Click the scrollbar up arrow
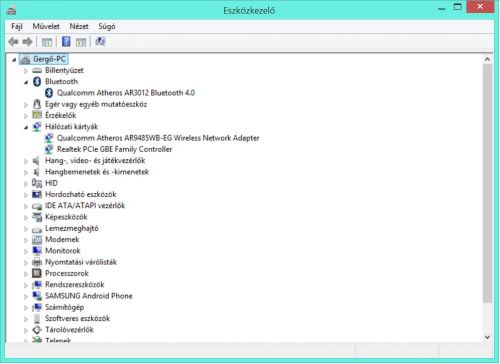 (x=487, y=59)
